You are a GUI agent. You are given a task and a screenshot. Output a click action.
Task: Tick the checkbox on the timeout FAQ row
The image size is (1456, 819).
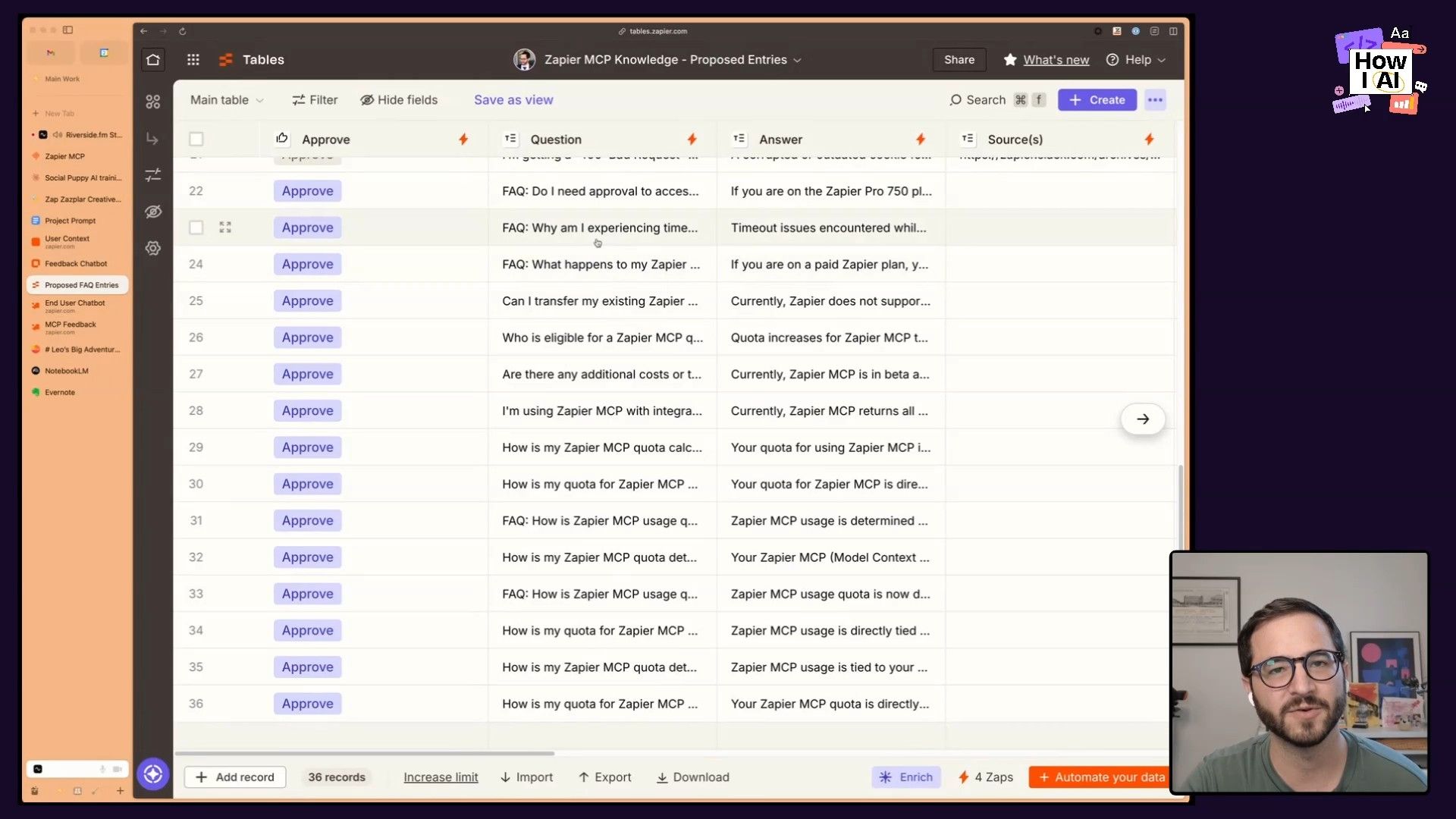click(196, 227)
